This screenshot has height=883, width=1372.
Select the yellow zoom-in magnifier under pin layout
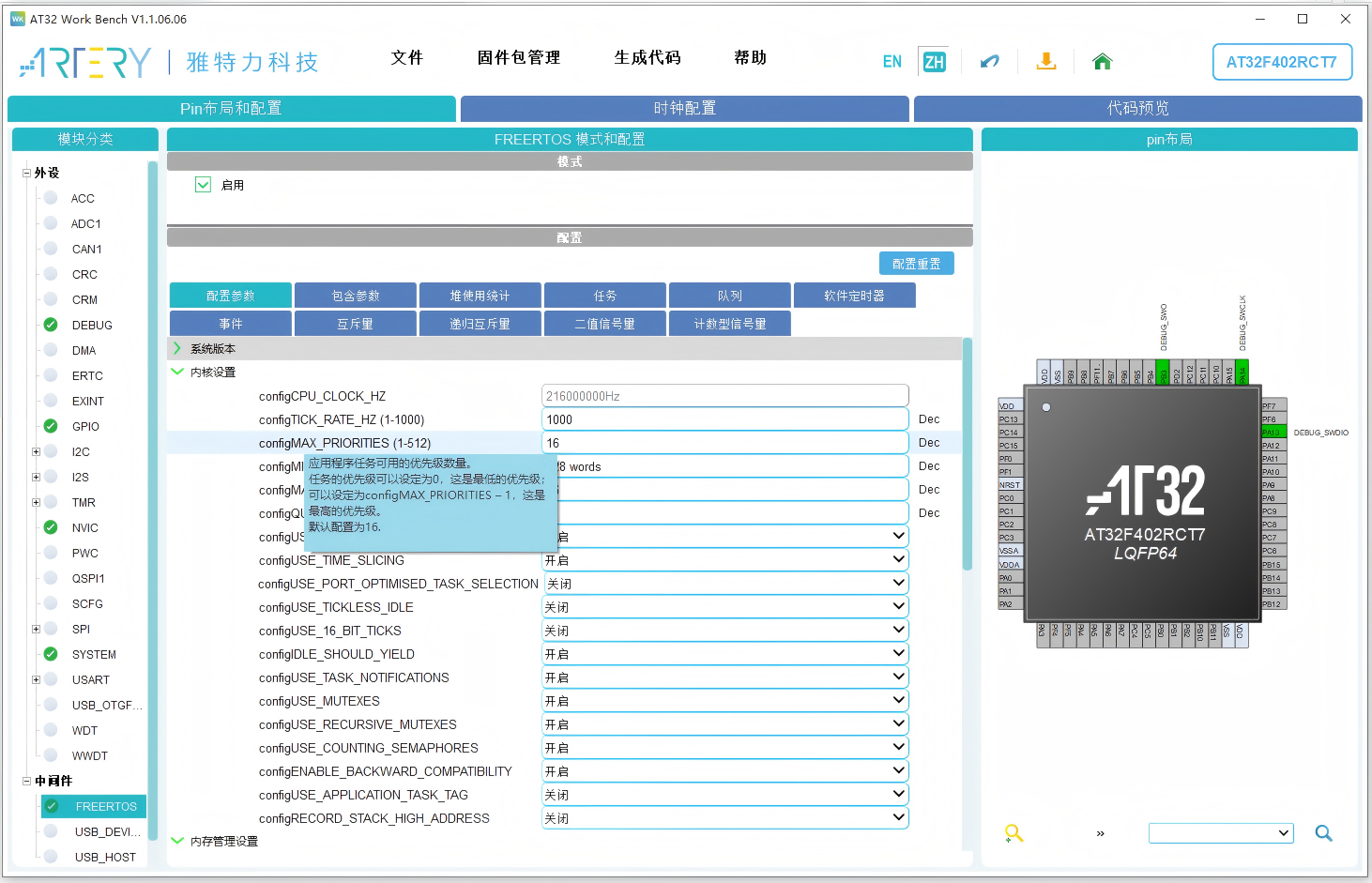tap(1013, 832)
